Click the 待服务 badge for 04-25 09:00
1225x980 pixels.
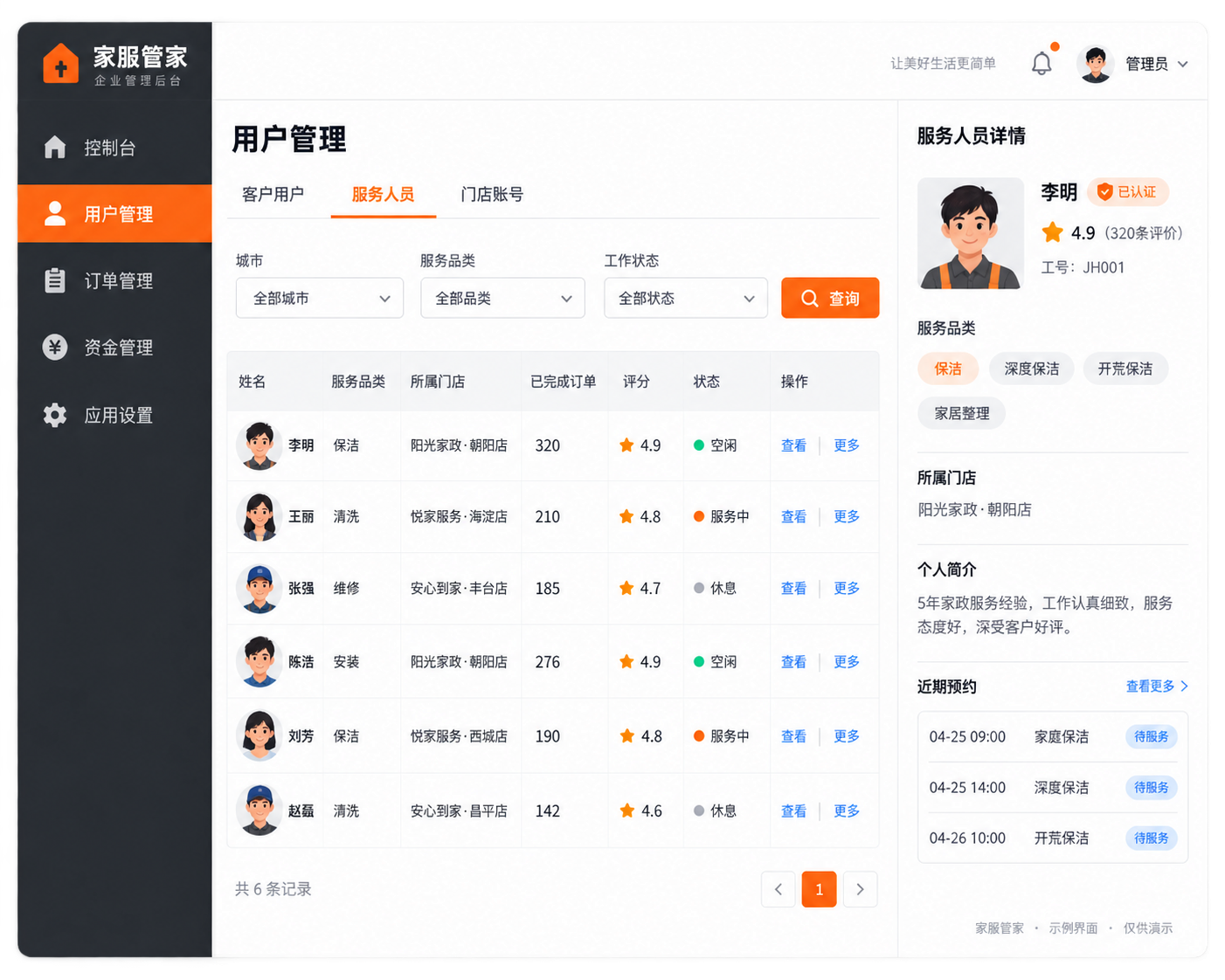tap(1152, 736)
